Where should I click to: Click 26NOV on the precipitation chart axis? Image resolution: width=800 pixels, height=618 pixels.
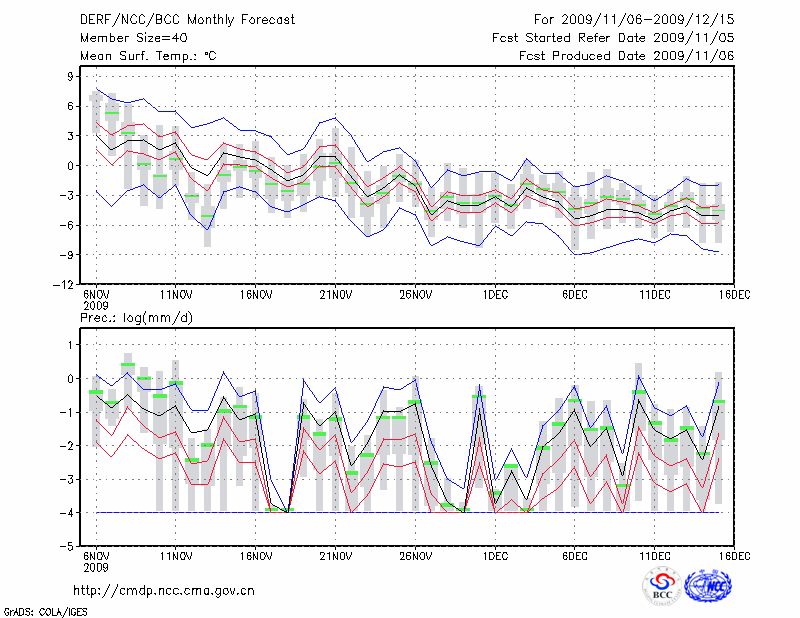(x=415, y=556)
